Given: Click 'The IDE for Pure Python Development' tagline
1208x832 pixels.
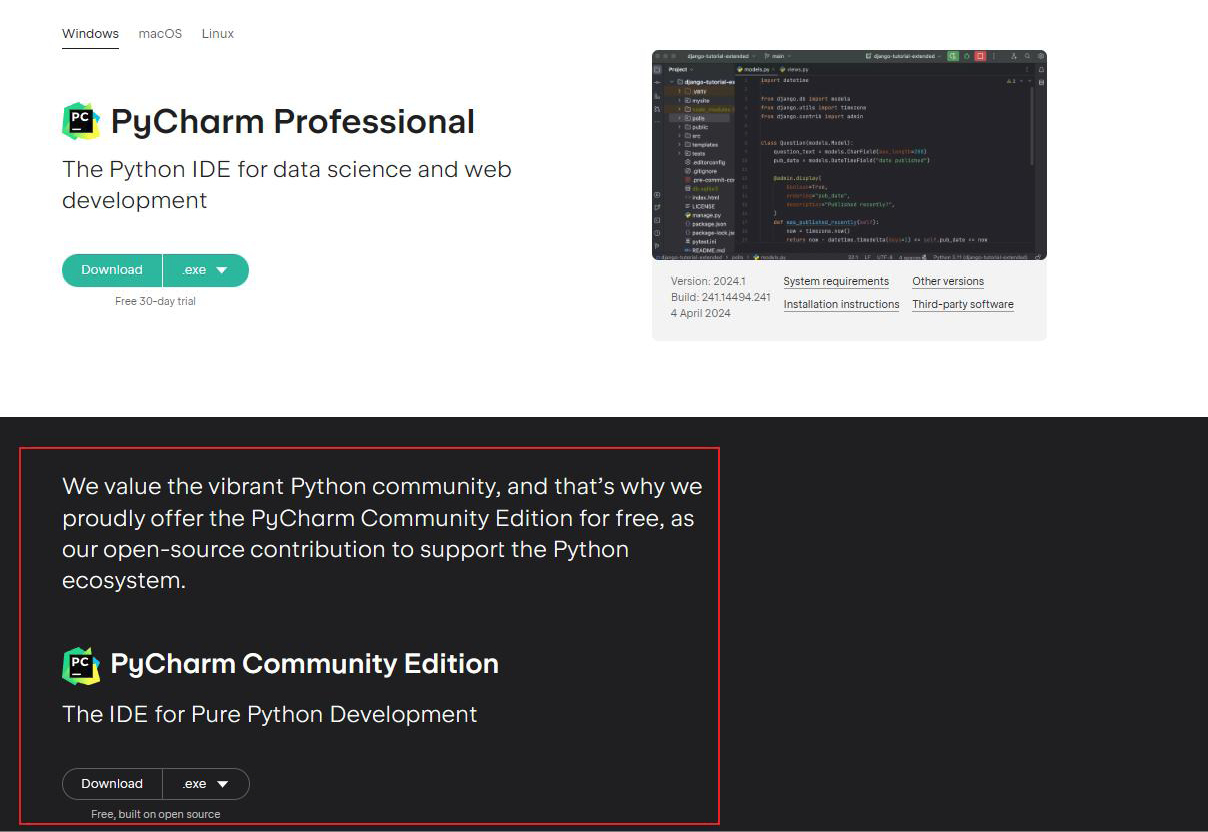Looking at the screenshot, I should pos(270,715).
